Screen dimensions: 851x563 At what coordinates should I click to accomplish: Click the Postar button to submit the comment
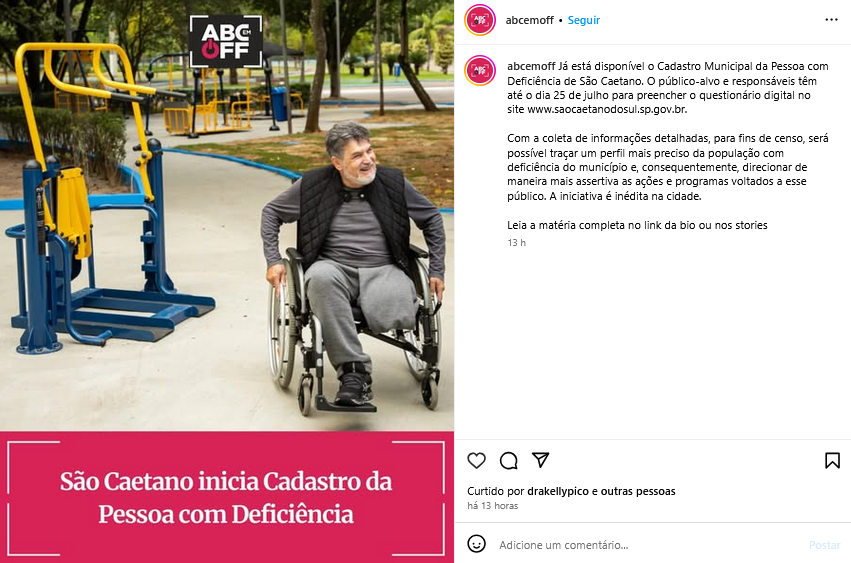click(x=824, y=545)
